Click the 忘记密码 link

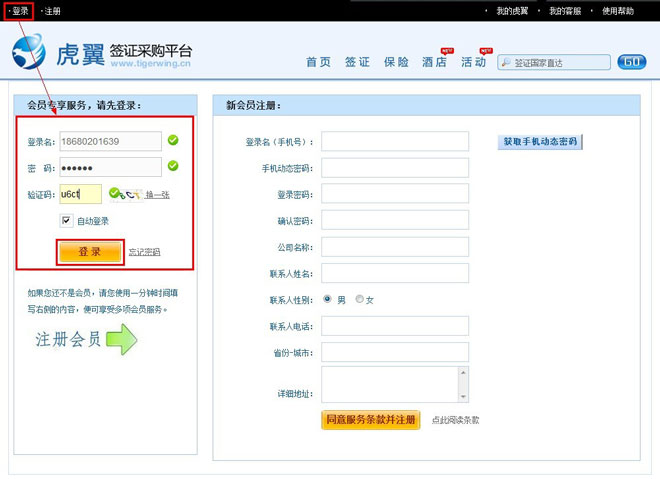(144, 252)
